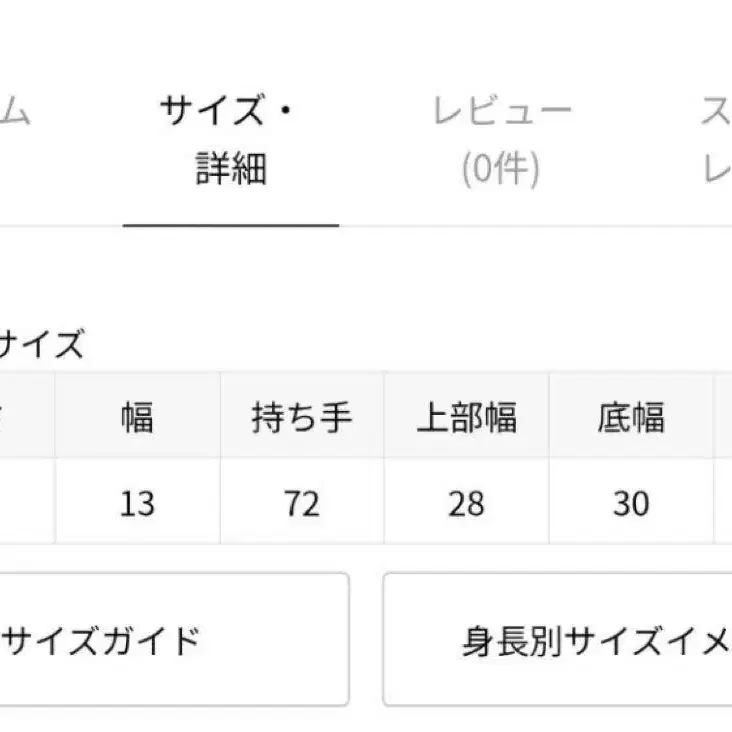Select the サイズ・詳細 tab

[230, 141]
